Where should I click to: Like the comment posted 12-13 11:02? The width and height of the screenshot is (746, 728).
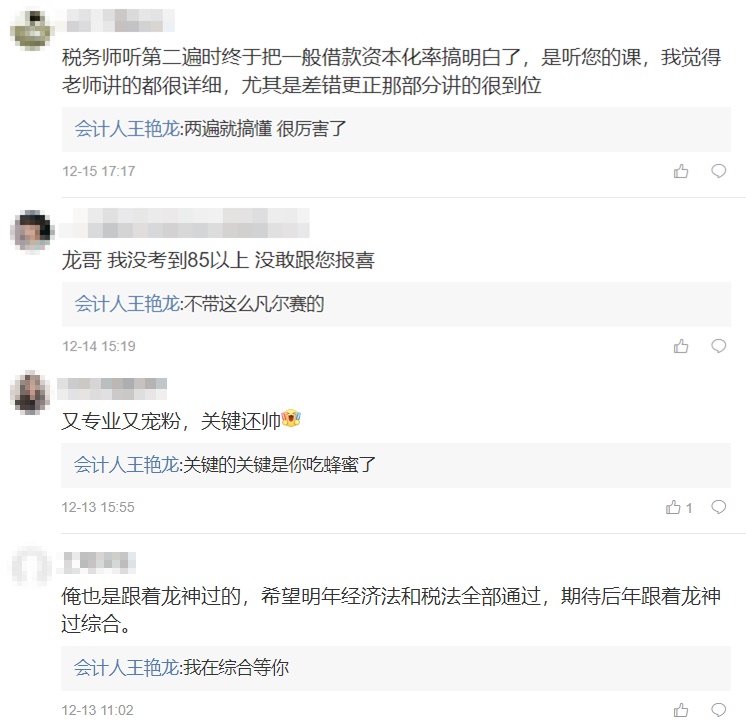pos(681,710)
